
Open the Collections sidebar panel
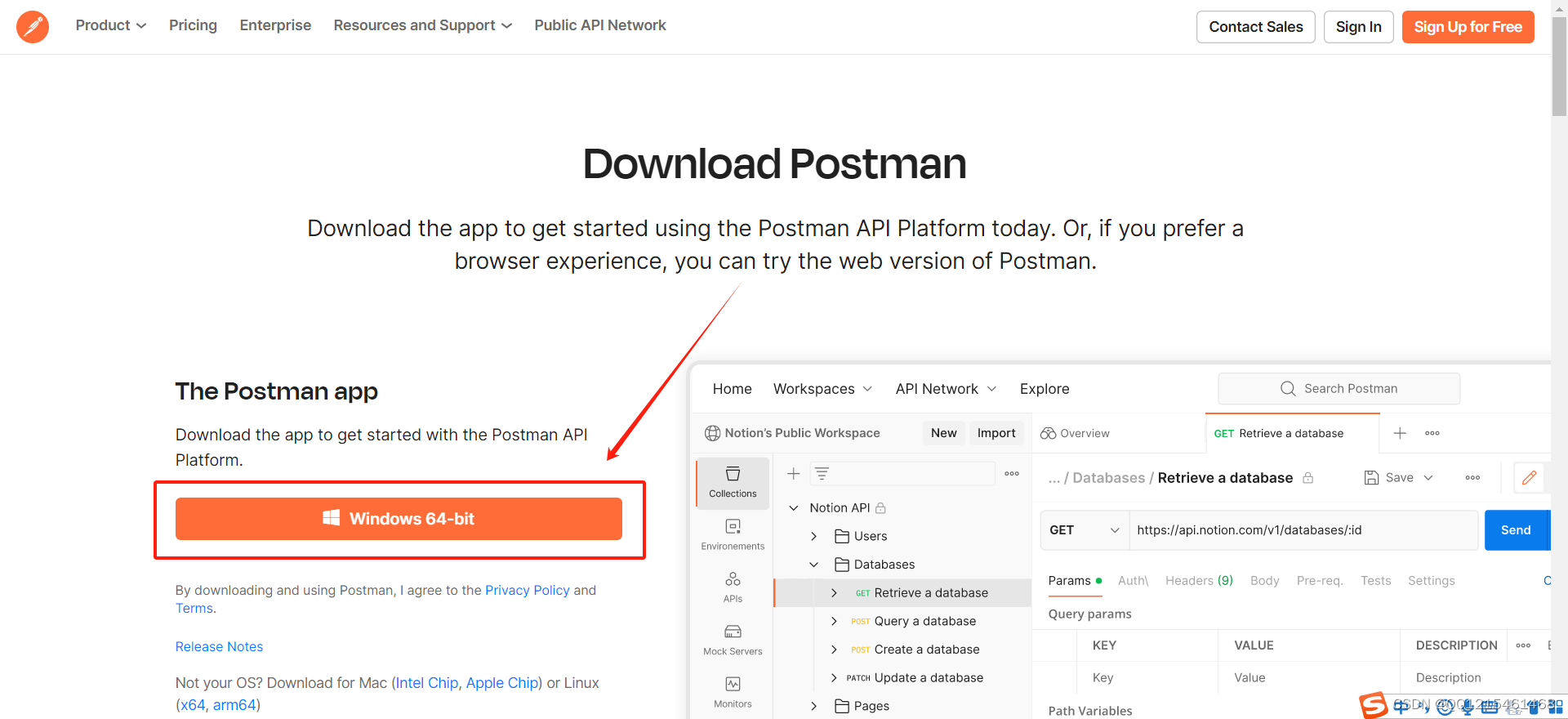733,483
